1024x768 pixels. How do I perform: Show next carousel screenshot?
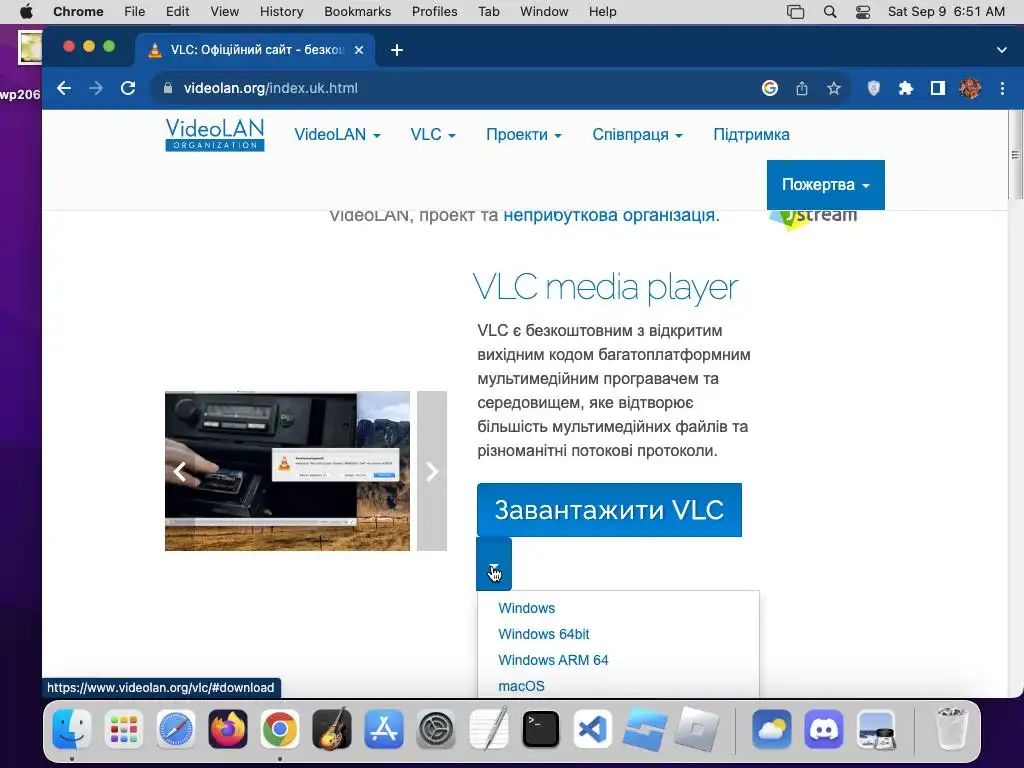432,471
